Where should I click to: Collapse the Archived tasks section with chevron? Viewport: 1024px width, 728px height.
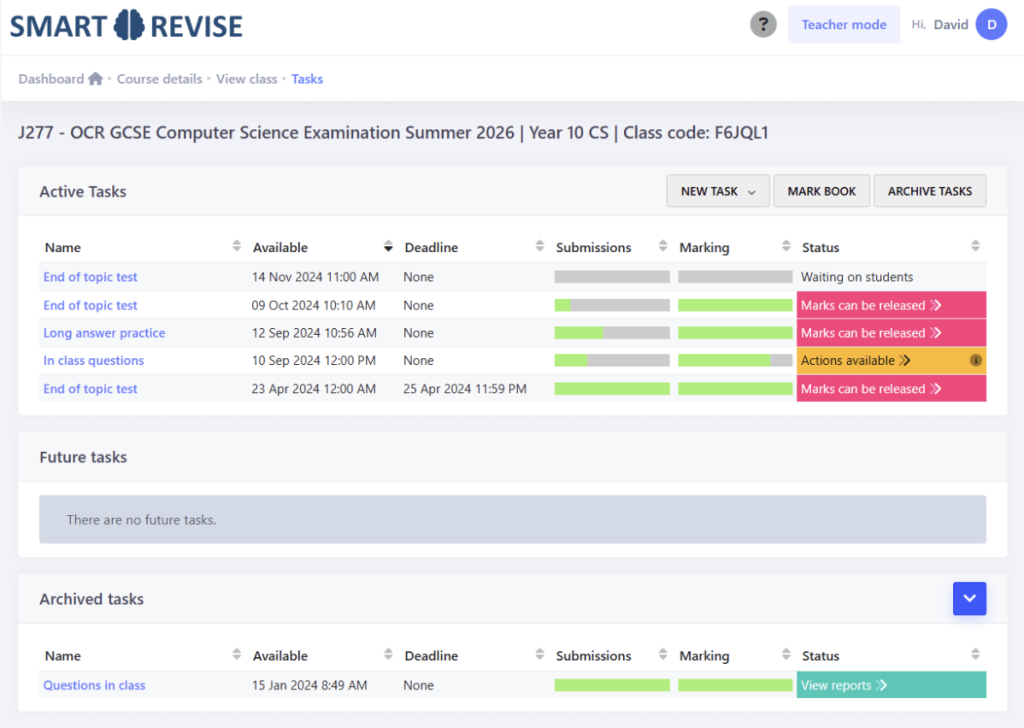(x=969, y=598)
